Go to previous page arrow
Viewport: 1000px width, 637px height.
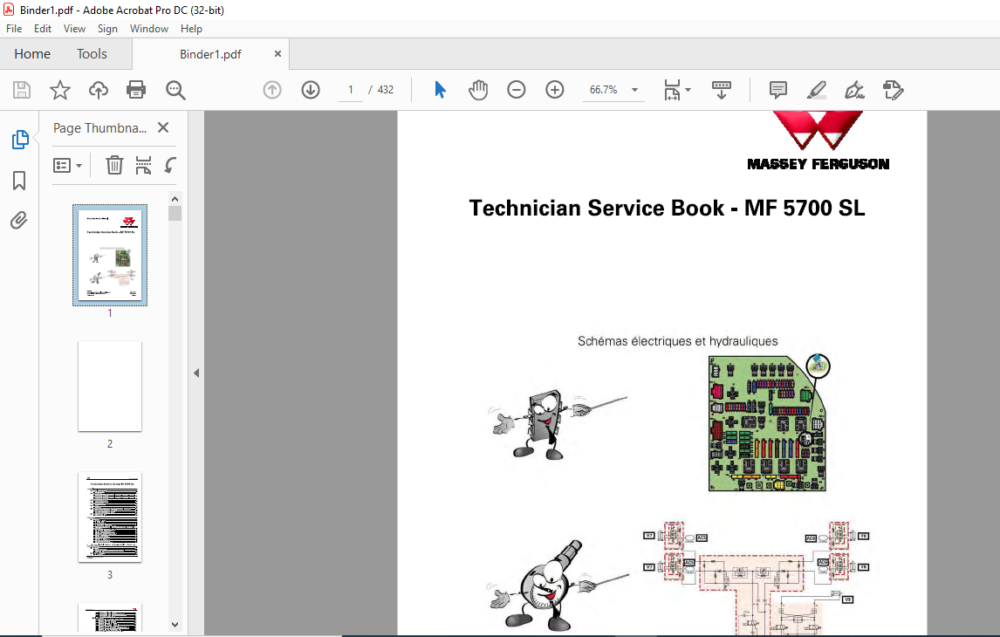[x=272, y=90]
